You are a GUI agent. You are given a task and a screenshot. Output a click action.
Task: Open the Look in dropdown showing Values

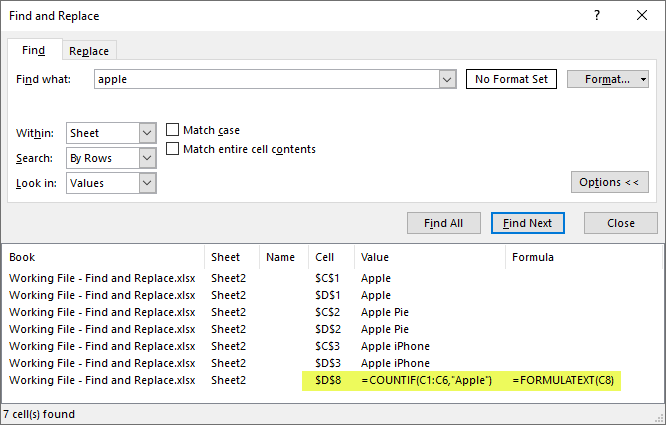coord(147,183)
